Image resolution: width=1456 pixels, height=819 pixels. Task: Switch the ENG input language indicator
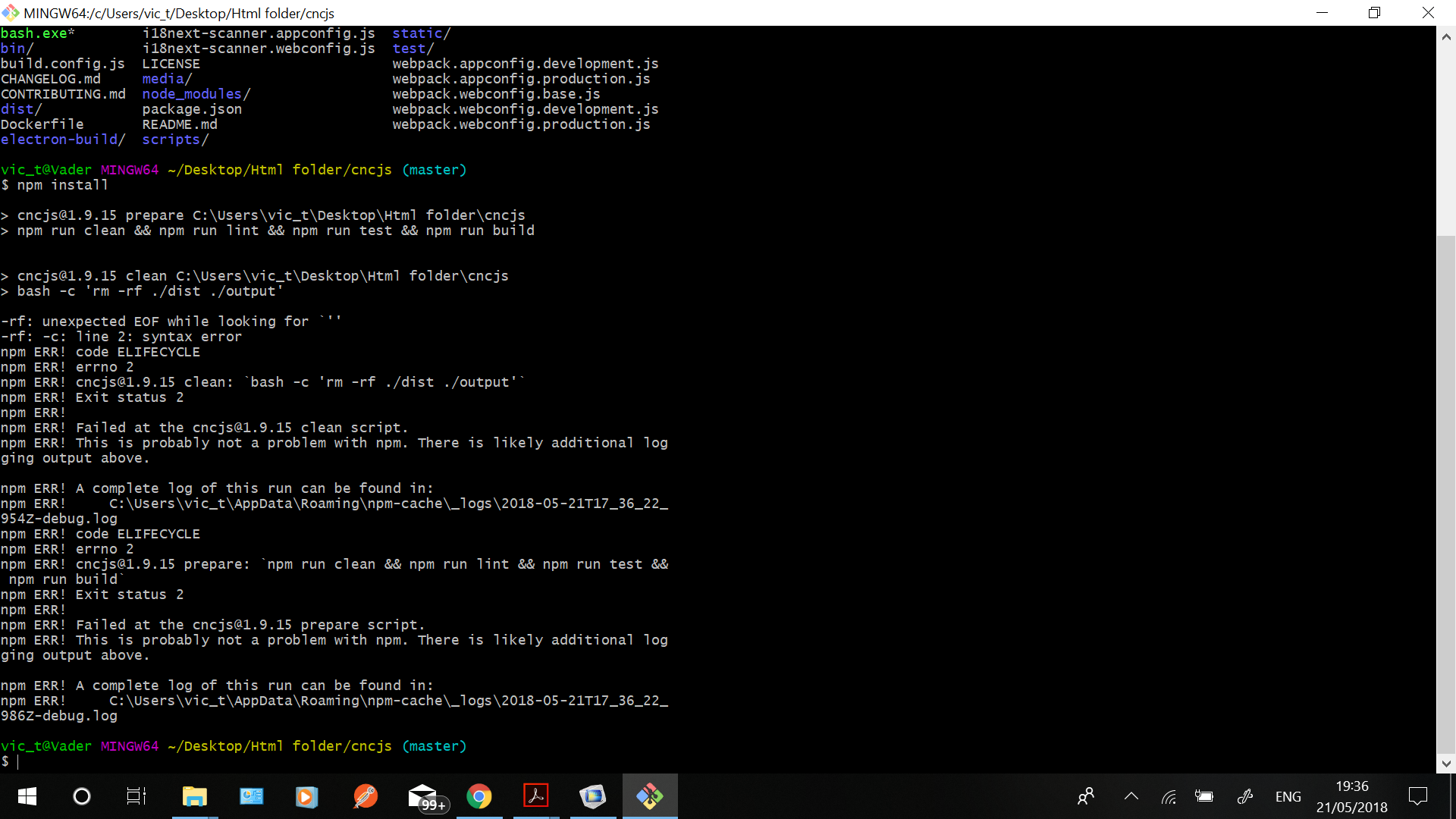tap(1288, 796)
